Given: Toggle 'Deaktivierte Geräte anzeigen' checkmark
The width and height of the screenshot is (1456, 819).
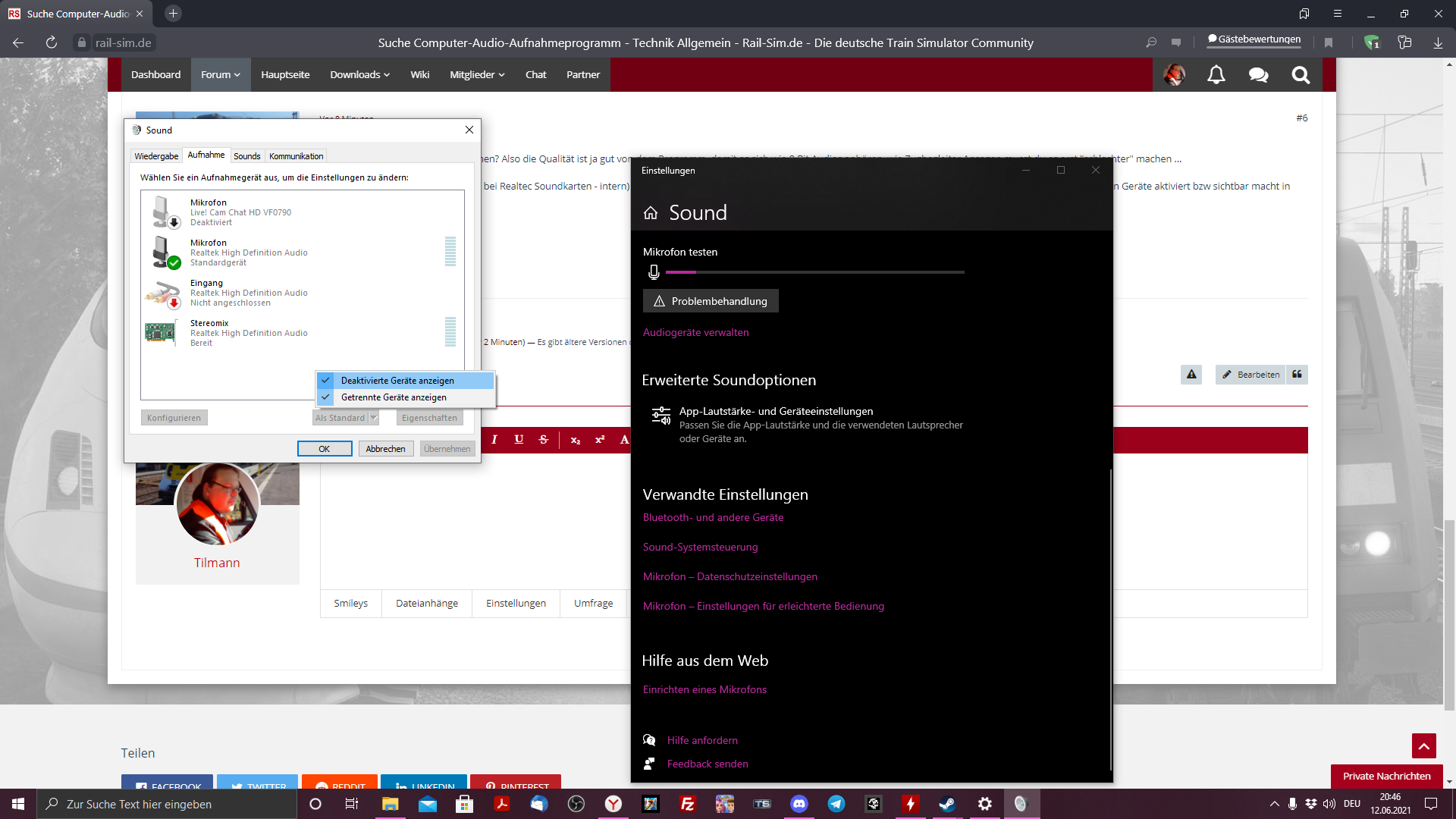Looking at the screenshot, I should click(x=397, y=381).
